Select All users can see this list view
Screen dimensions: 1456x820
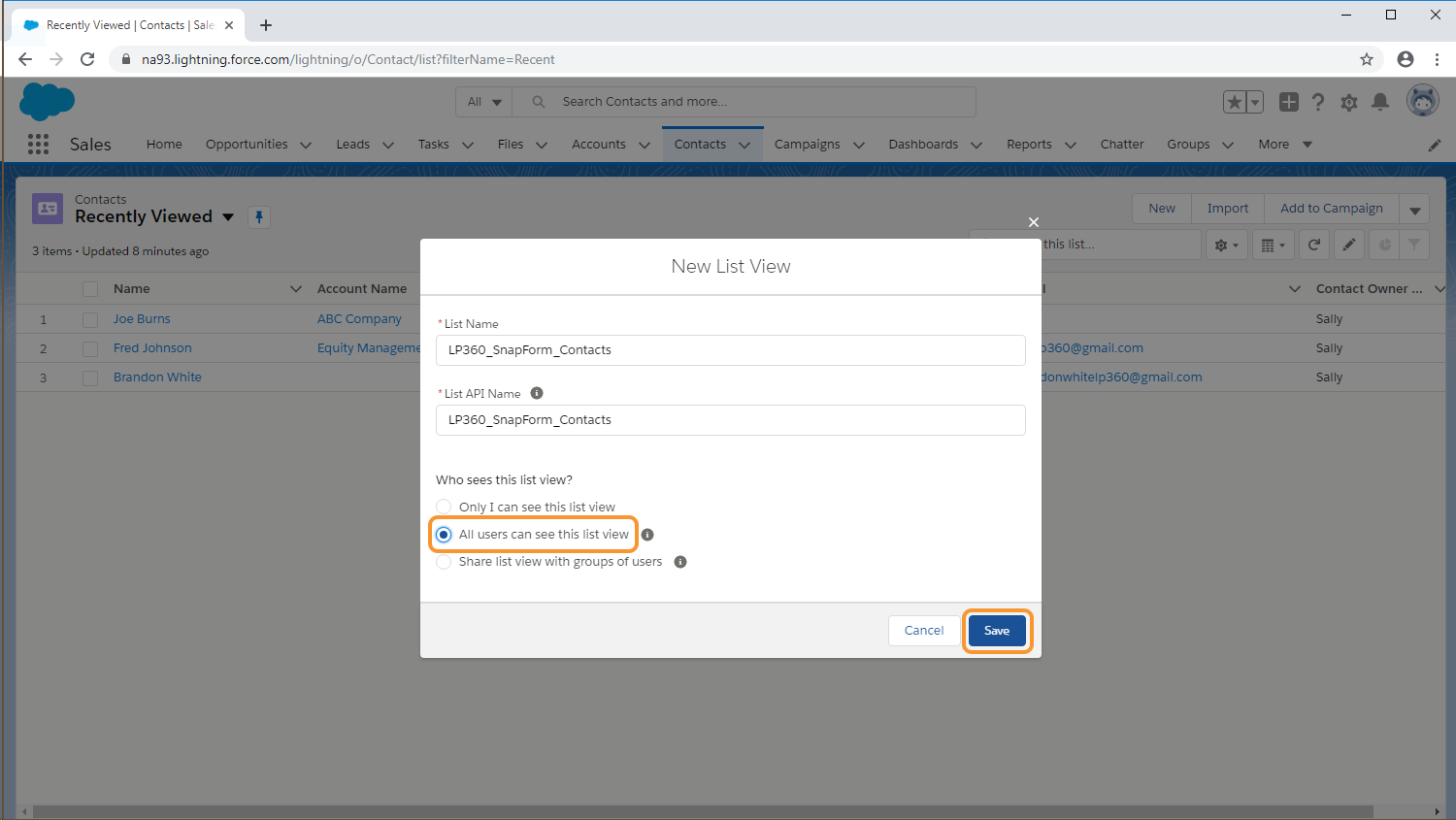pos(444,535)
